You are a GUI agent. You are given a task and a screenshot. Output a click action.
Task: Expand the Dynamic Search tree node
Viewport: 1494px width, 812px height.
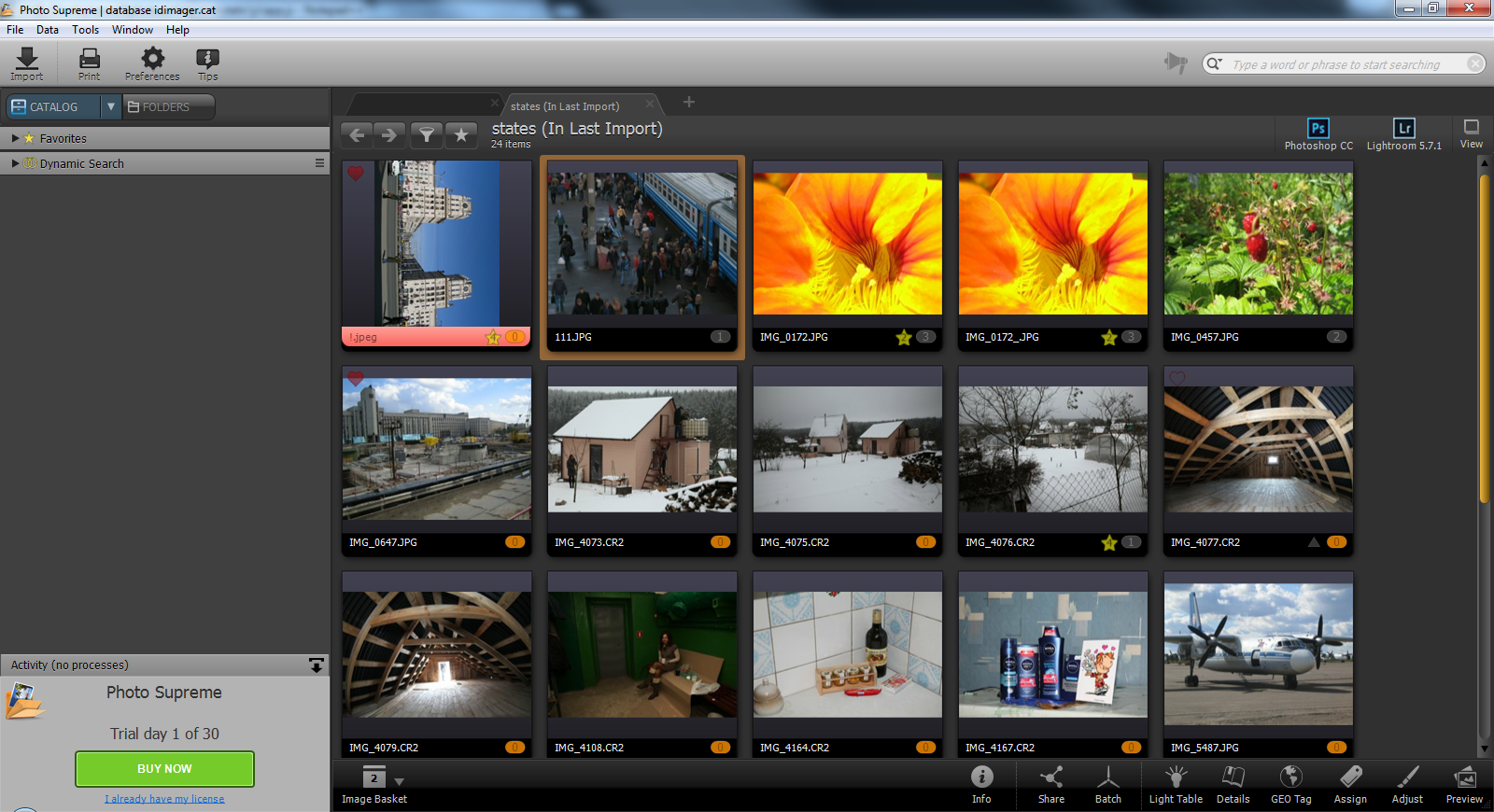pos(15,163)
